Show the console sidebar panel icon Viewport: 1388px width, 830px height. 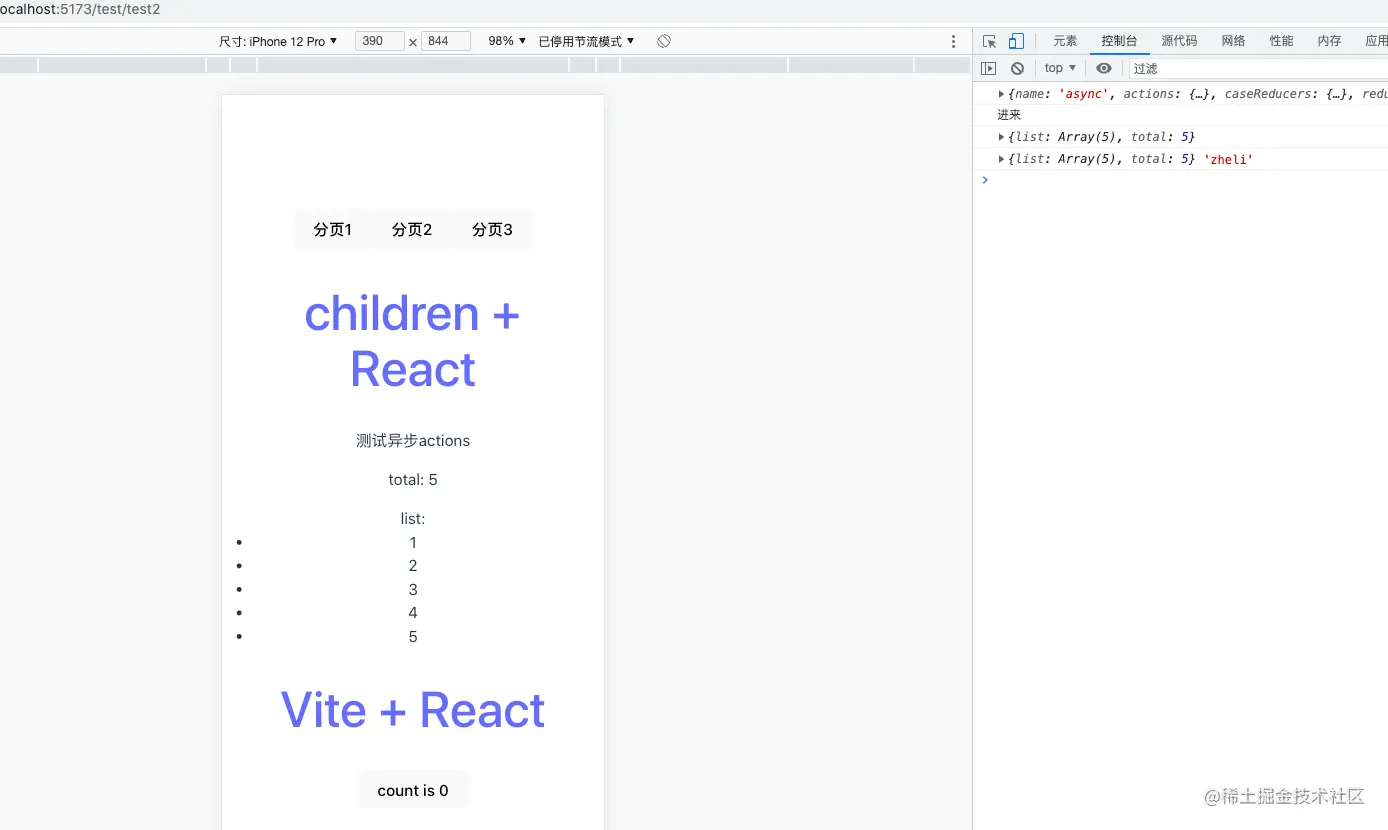(989, 68)
